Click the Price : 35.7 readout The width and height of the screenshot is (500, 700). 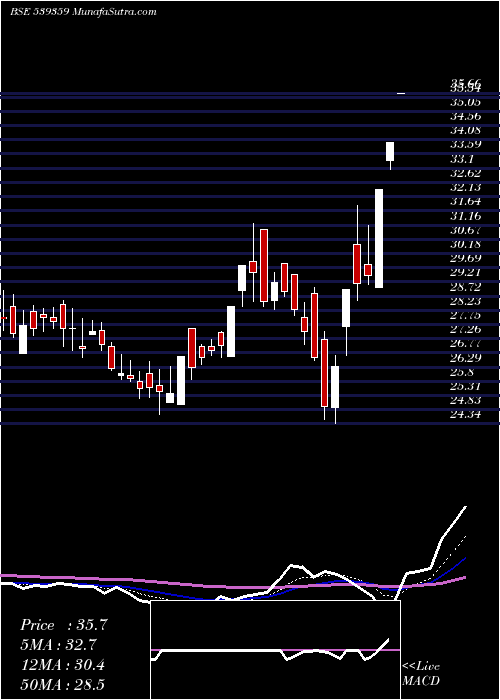(64, 625)
